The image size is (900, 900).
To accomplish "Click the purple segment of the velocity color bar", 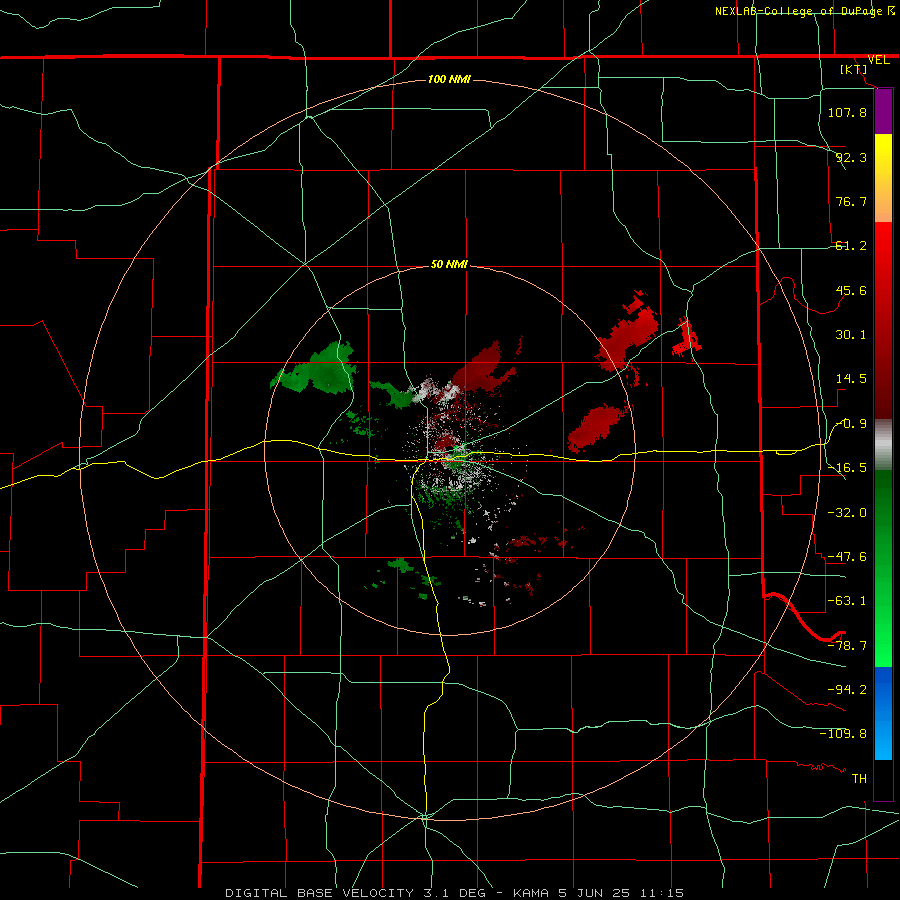I will pyautogui.click(x=883, y=111).
